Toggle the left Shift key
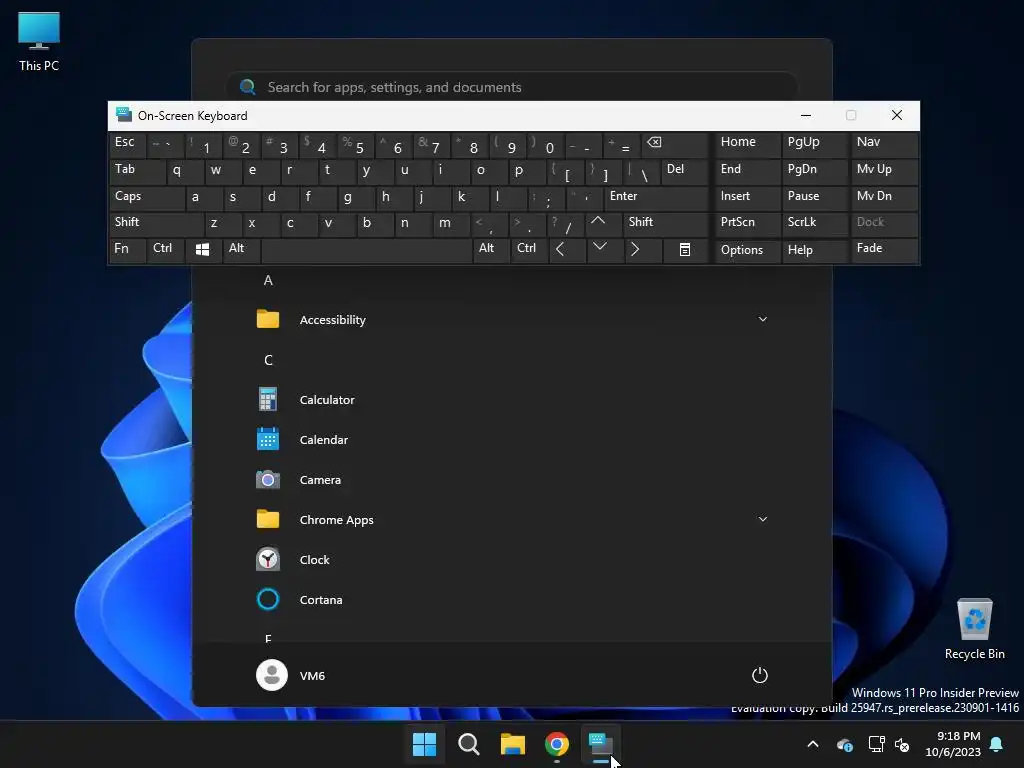The width and height of the screenshot is (1024, 768). click(x=157, y=224)
